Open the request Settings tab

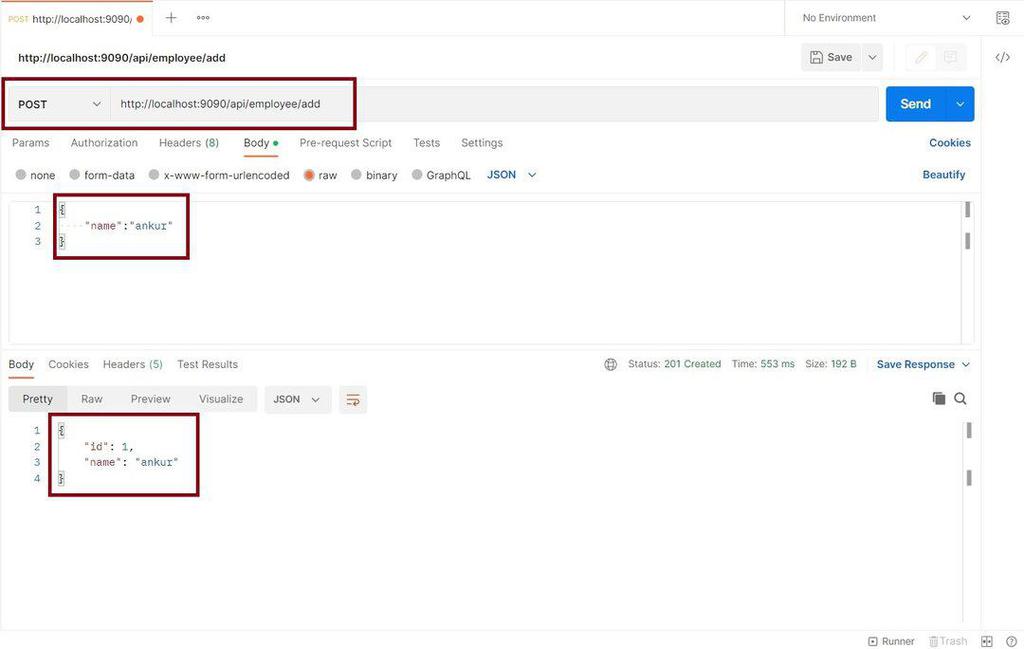[482, 142]
